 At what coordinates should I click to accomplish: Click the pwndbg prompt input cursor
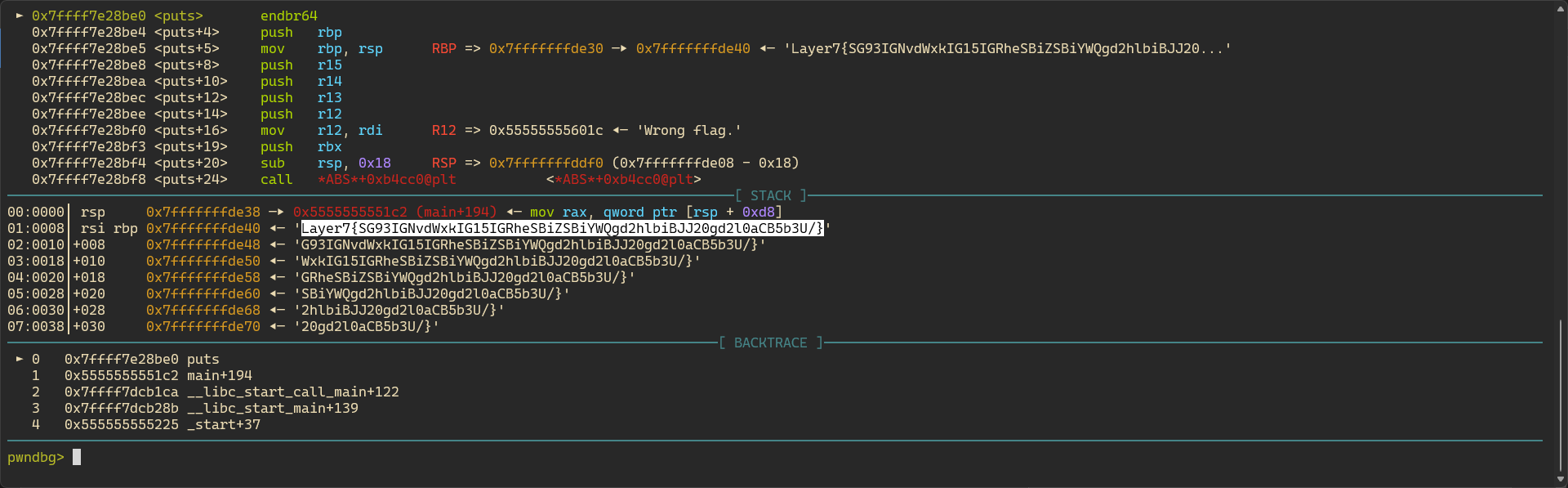77,457
